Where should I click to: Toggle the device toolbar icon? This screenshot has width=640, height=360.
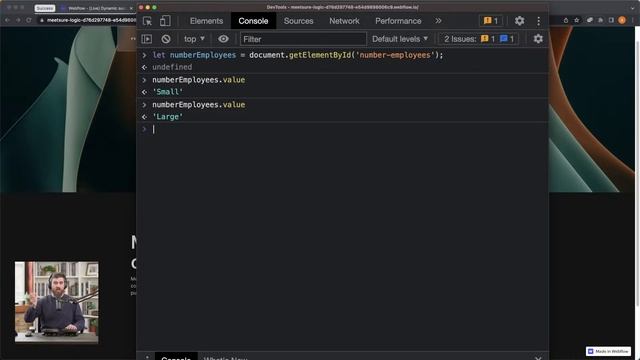coord(165,21)
